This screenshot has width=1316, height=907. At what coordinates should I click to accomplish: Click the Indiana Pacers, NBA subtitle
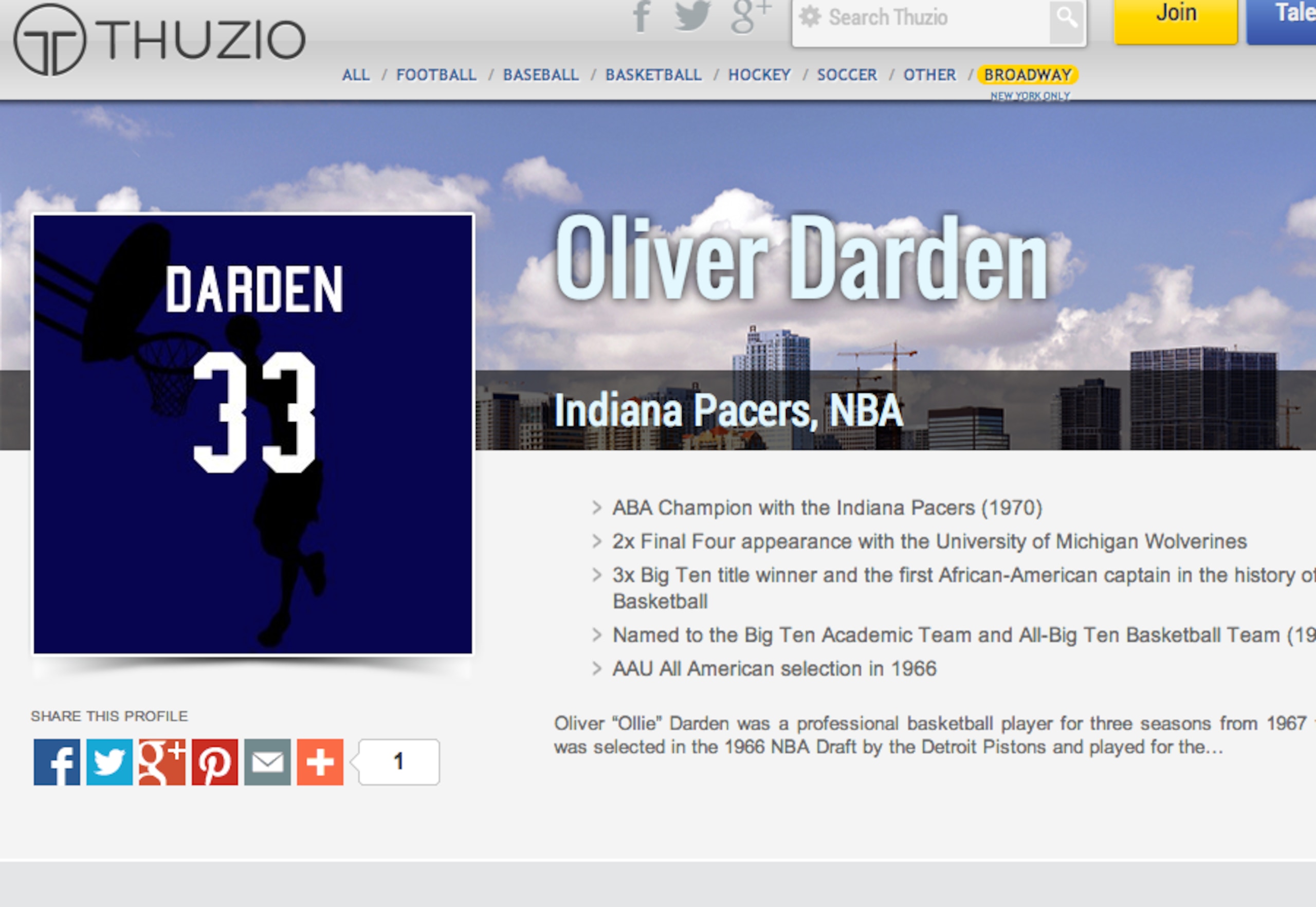point(728,410)
